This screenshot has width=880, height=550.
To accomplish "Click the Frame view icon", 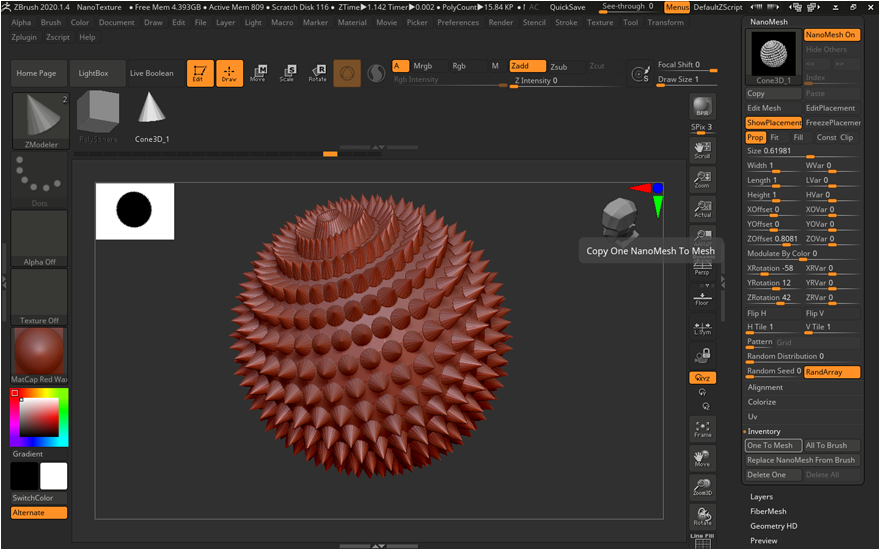I will 702,429.
